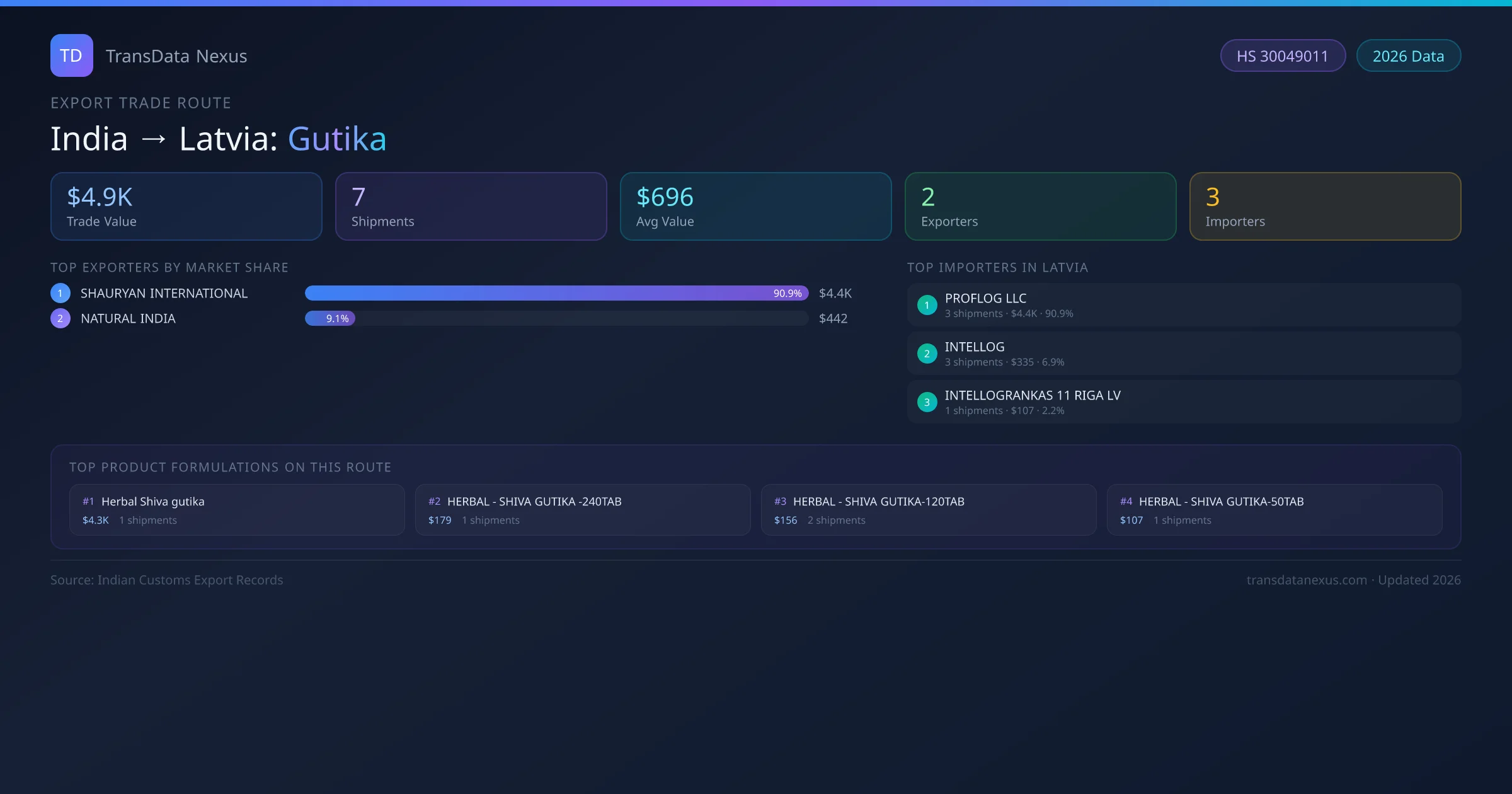Select the 7 Shipments stat card

471,207
